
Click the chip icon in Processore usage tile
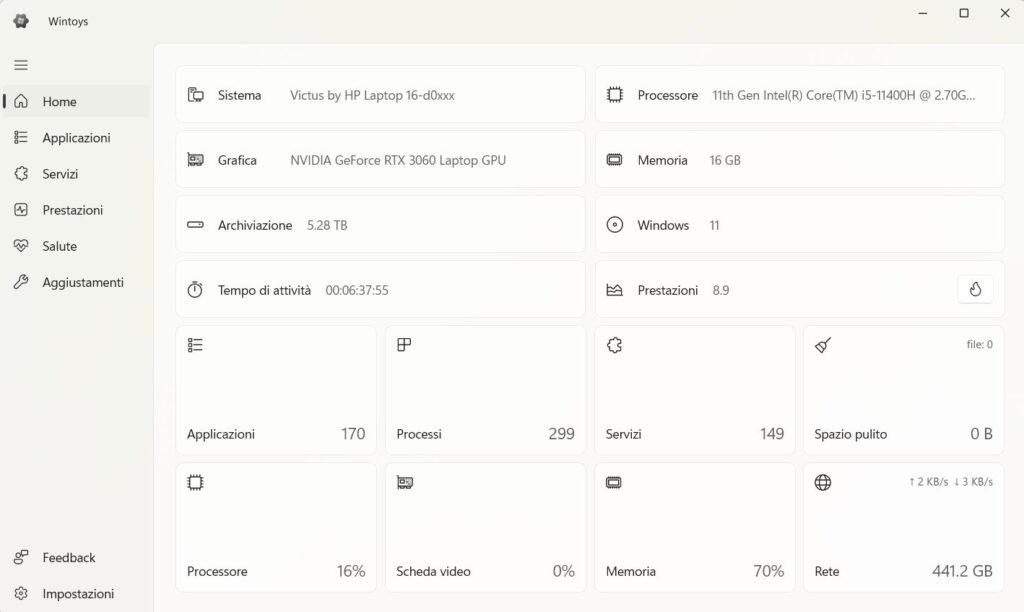[195, 482]
